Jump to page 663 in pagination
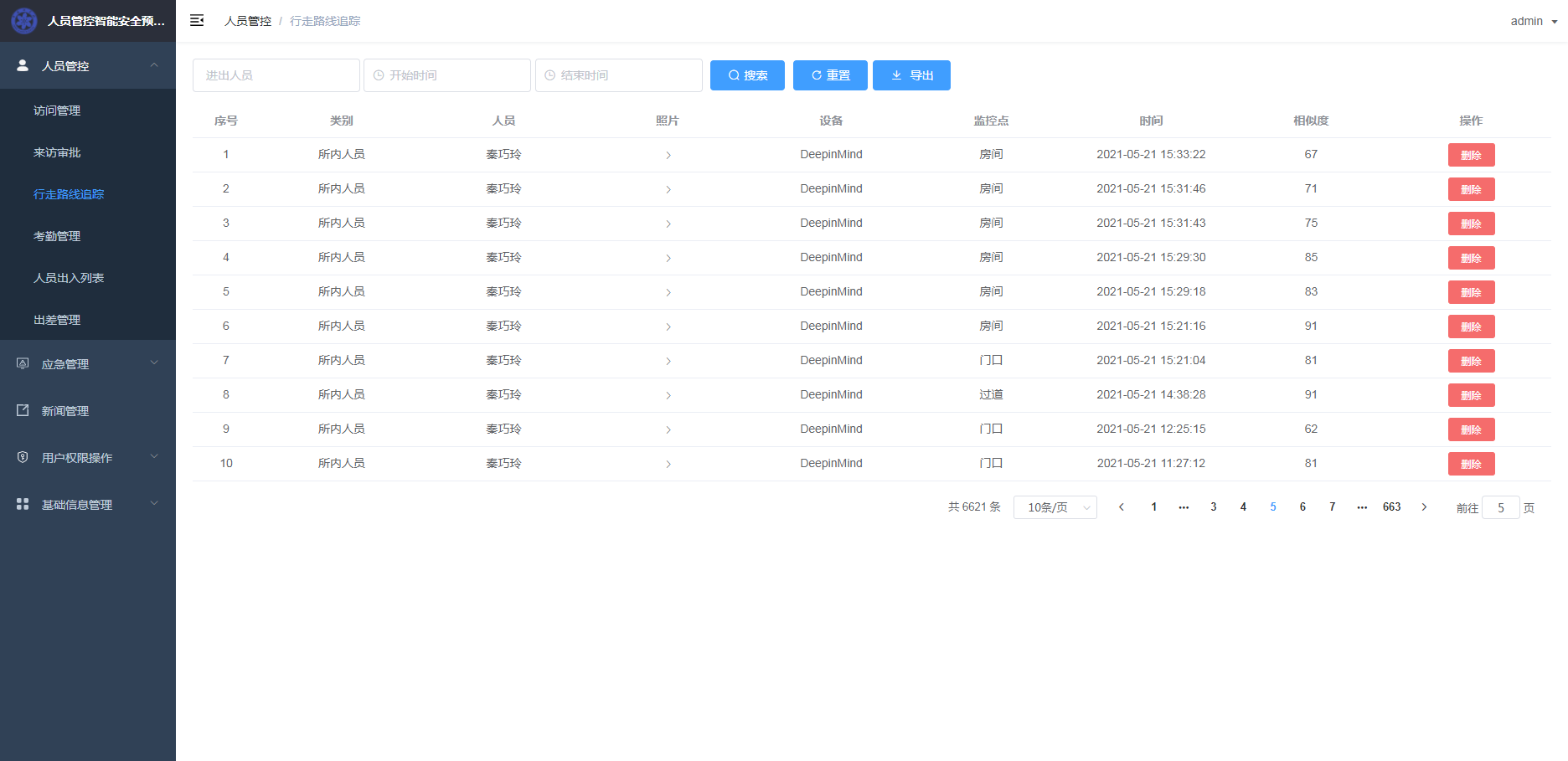Viewport: 1568px width, 761px height. [x=1391, y=507]
